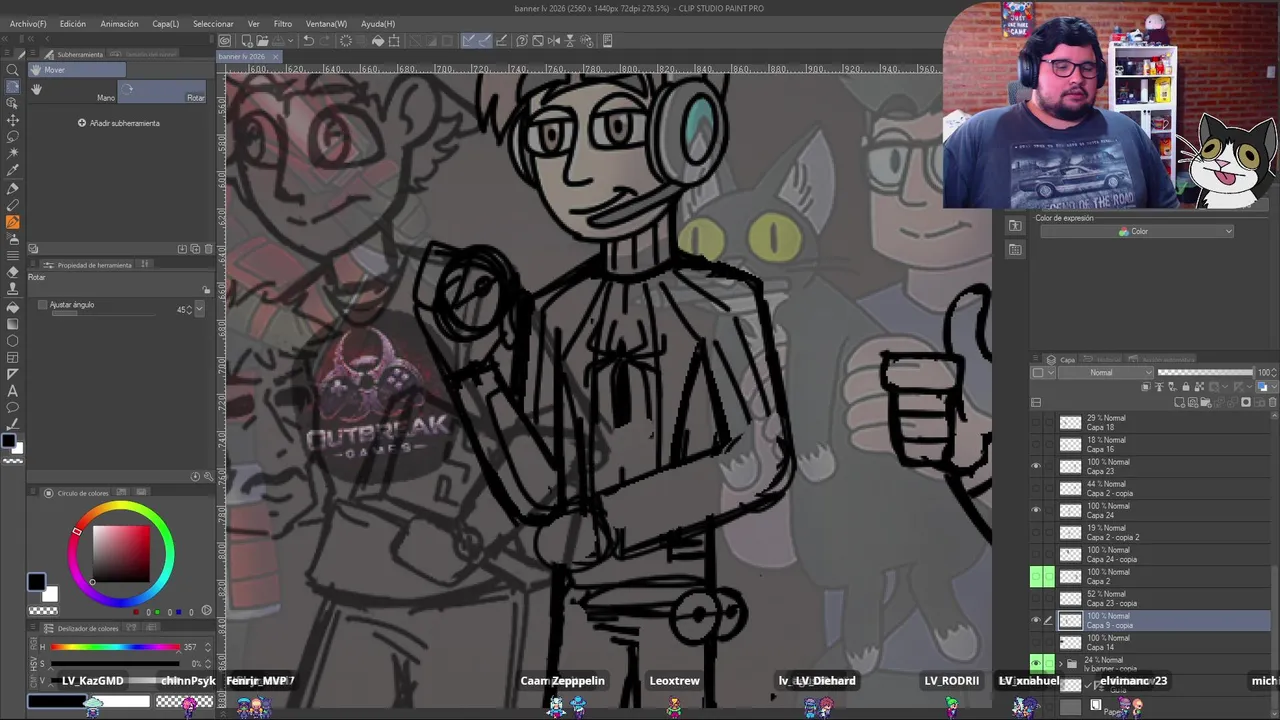1280x720 pixels.
Task: Click the New raster layer icon
Action: tap(1181, 402)
